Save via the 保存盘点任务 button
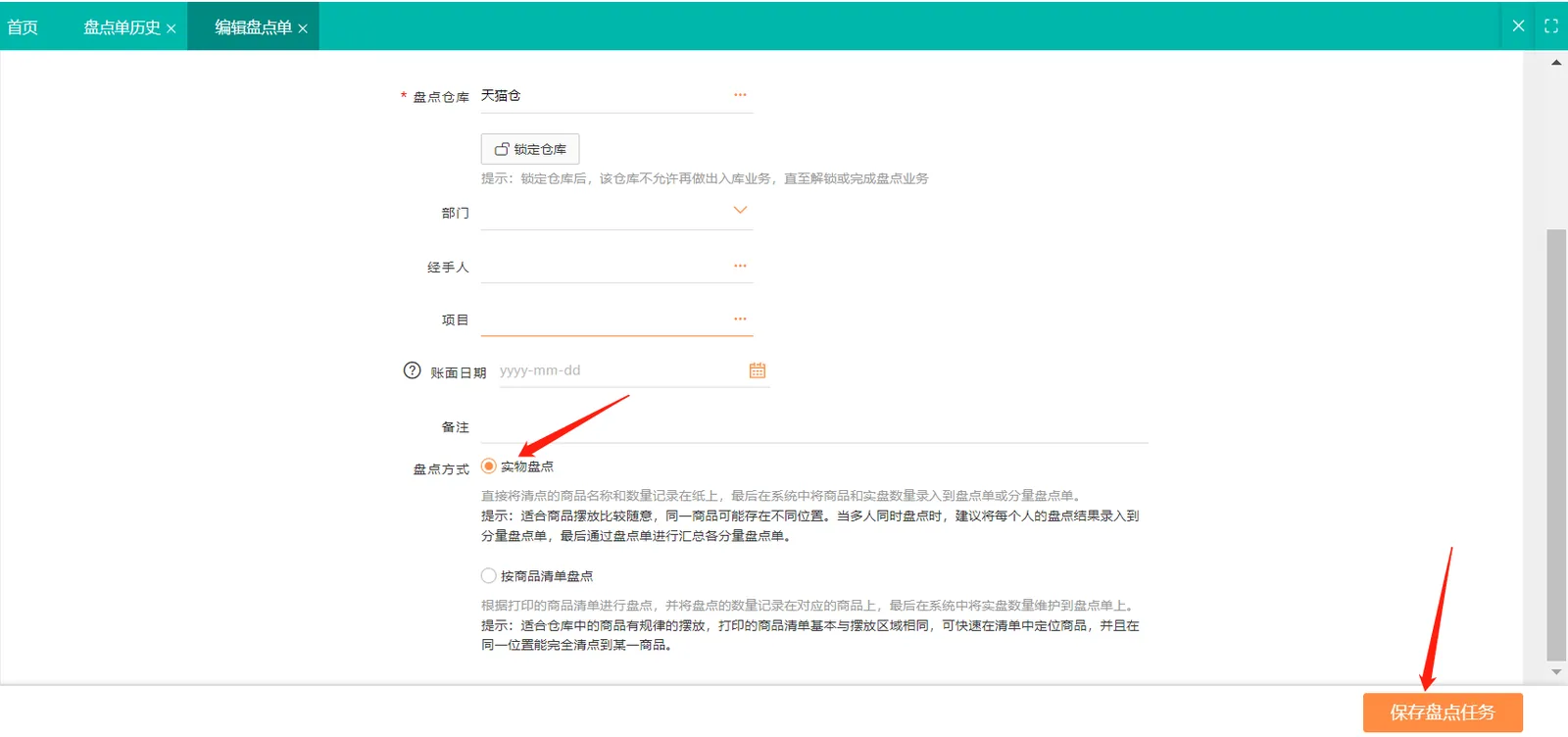 point(1443,712)
